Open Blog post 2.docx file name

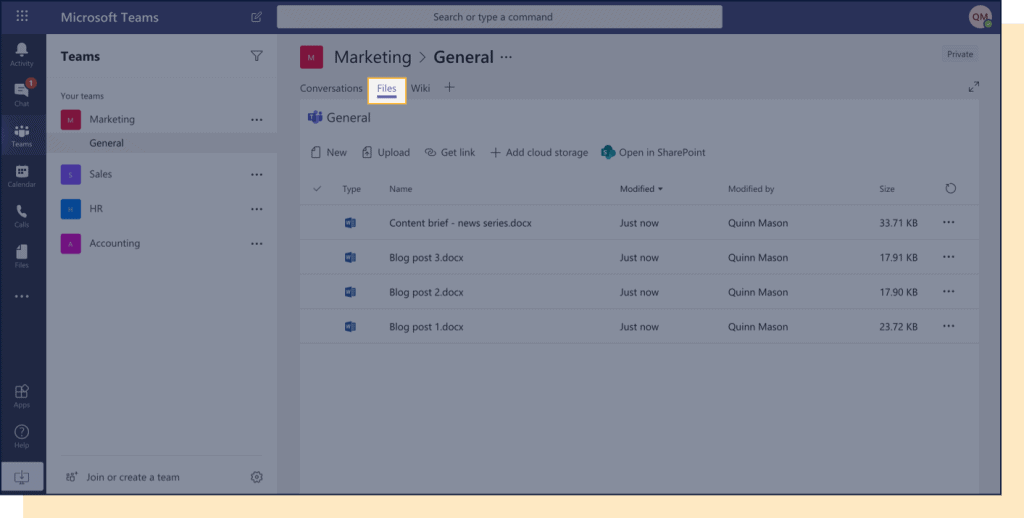click(426, 292)
